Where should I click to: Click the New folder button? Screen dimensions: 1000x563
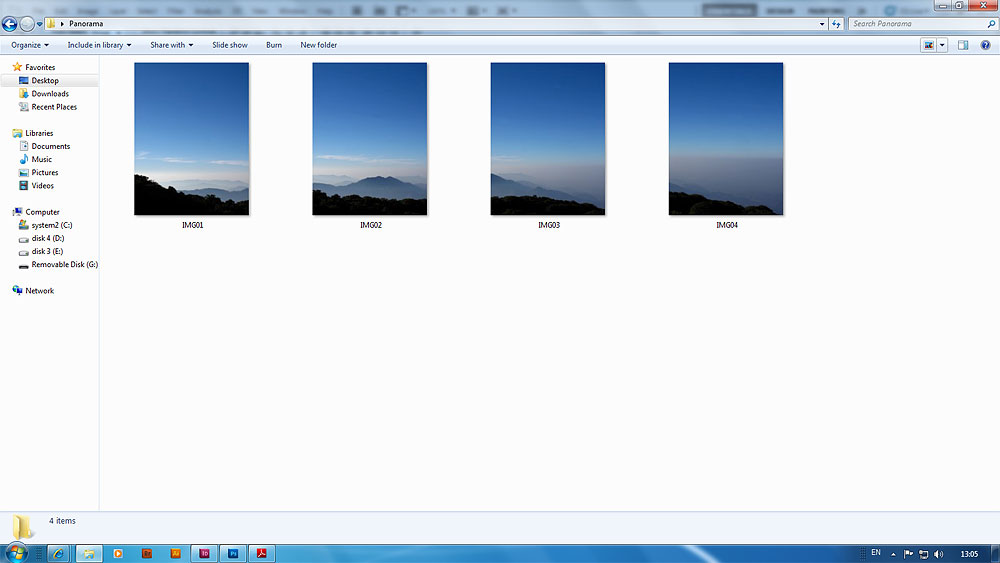point(318,45)
